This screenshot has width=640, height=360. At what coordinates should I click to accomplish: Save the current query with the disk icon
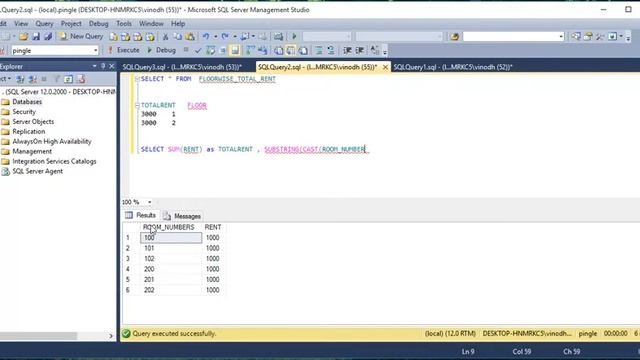click(x=36, y=37)
